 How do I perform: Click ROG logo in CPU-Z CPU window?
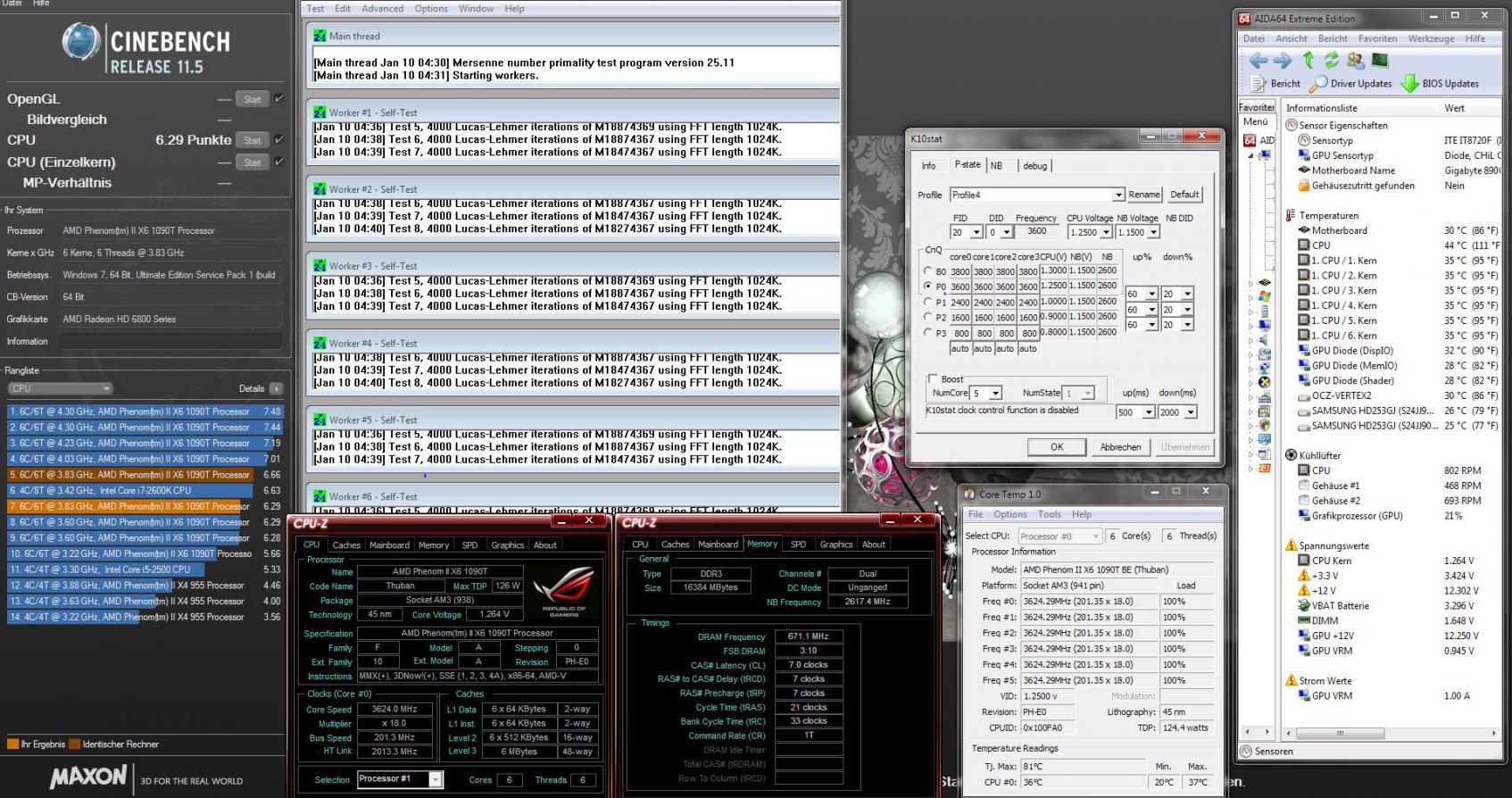[x=564, y=592]
